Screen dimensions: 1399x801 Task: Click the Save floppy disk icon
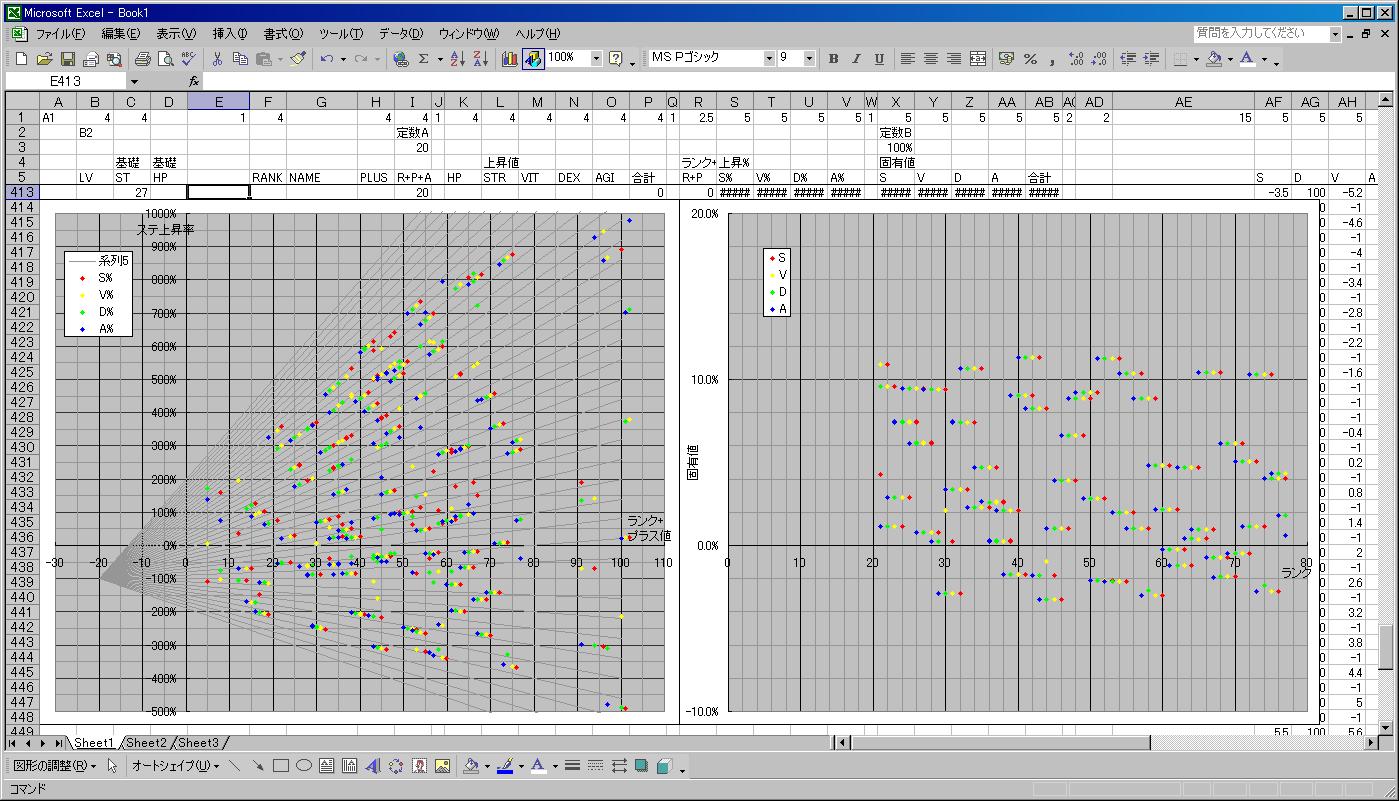click(68, 59)
